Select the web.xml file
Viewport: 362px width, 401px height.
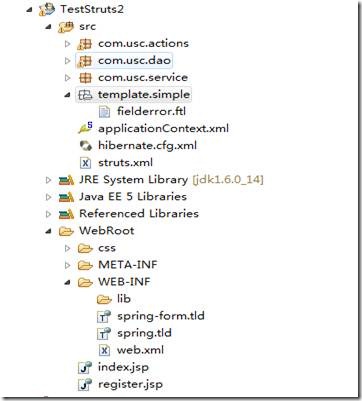140,350
